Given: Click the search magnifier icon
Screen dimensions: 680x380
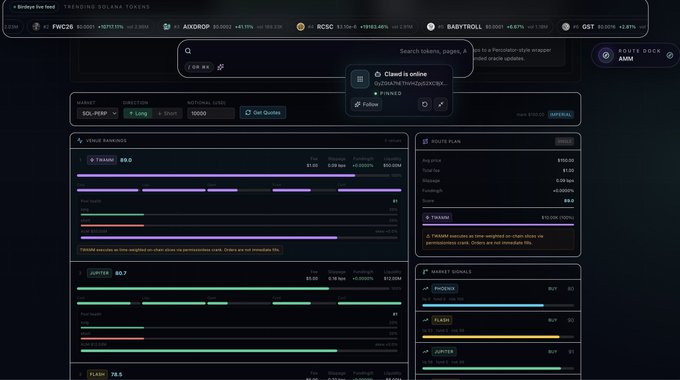Looking at the screenshot, I should (188, 51).
